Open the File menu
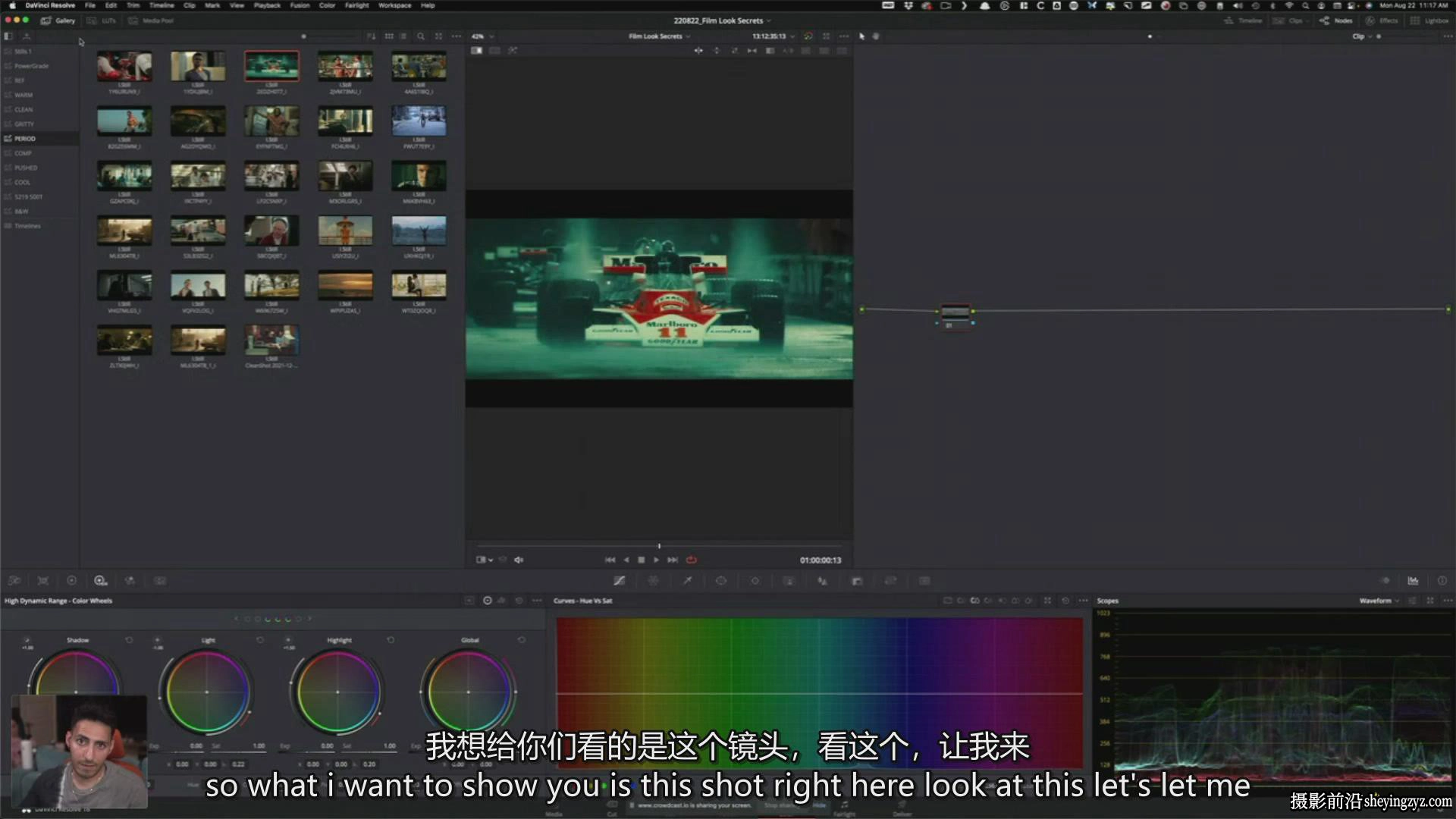Image resolution: width=1456 pixels, height=819 pixels. click(90, 5)
